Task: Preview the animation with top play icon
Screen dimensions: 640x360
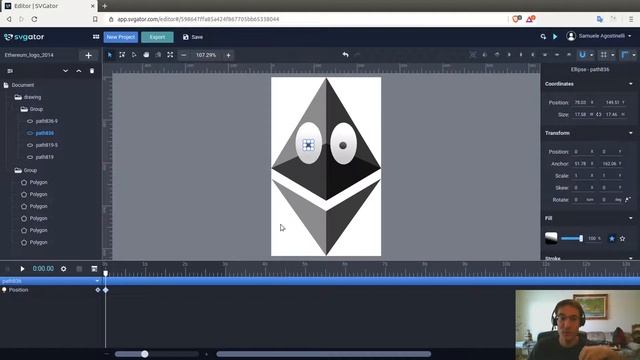Action: 555,37
